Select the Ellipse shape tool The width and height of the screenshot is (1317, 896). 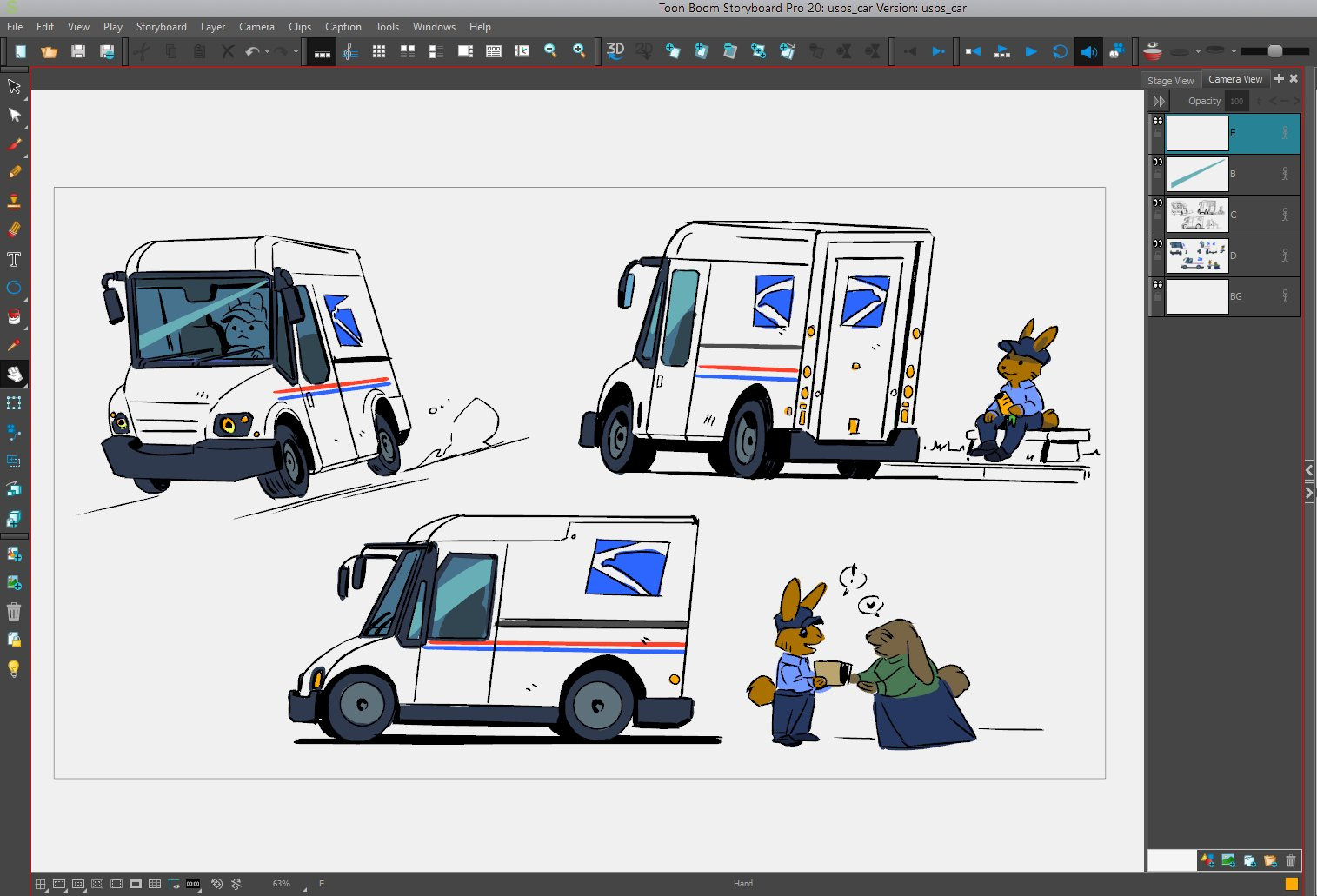pos(14,288)
